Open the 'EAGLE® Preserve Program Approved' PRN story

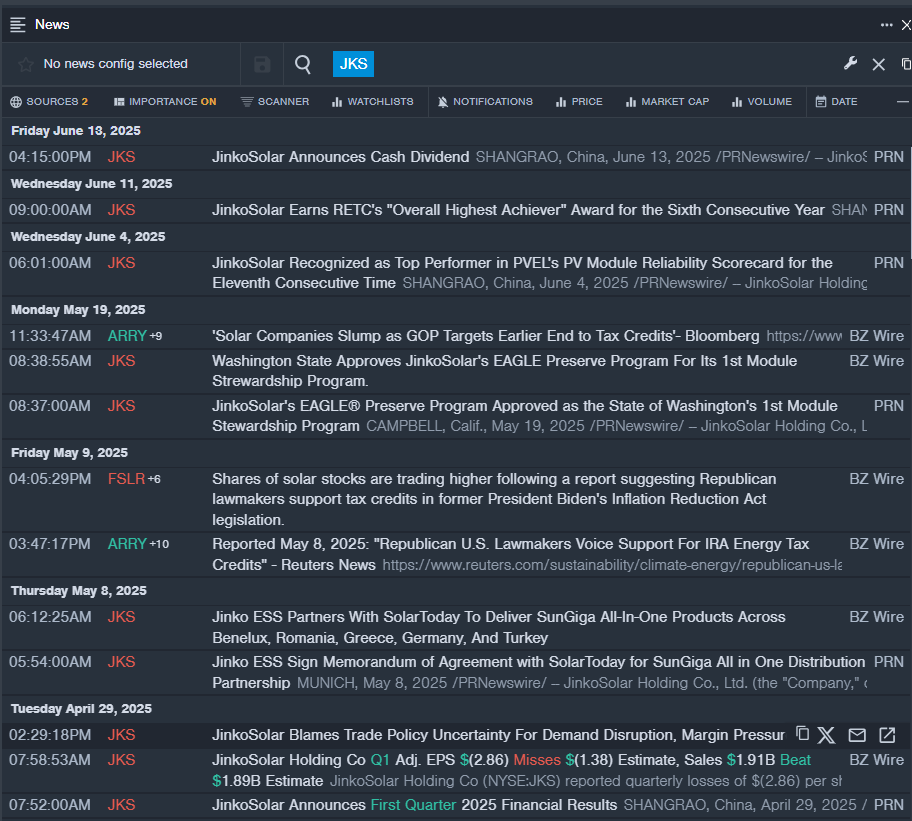tap(525, 416)
